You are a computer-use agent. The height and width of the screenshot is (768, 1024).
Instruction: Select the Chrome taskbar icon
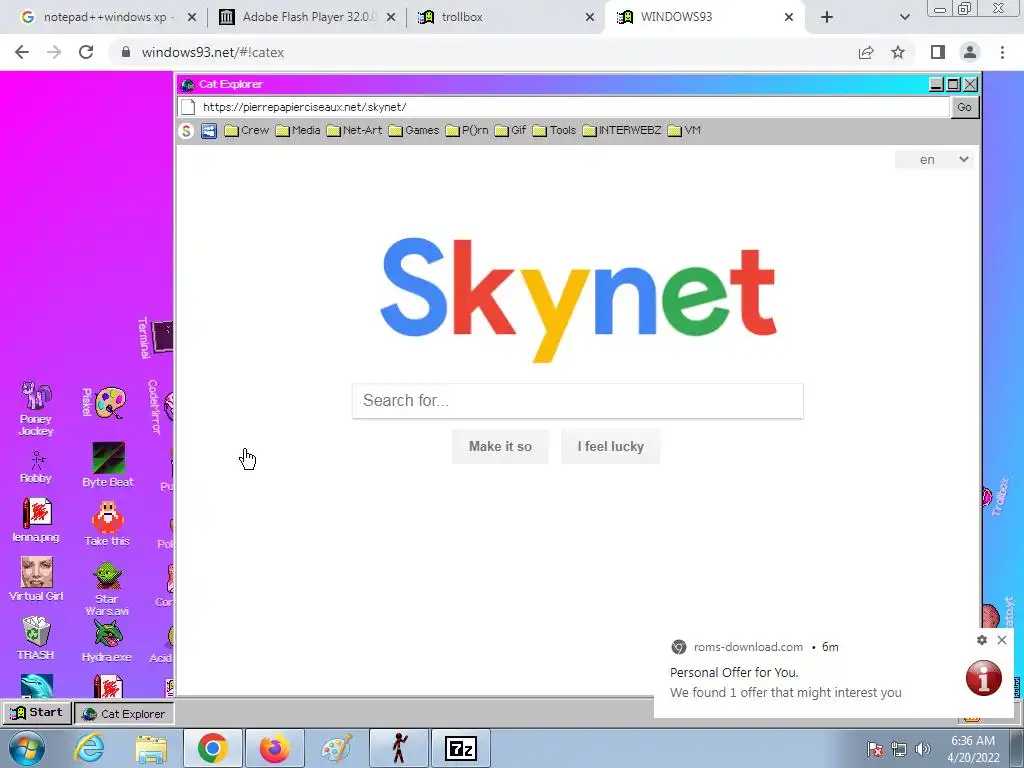(213, 748)
